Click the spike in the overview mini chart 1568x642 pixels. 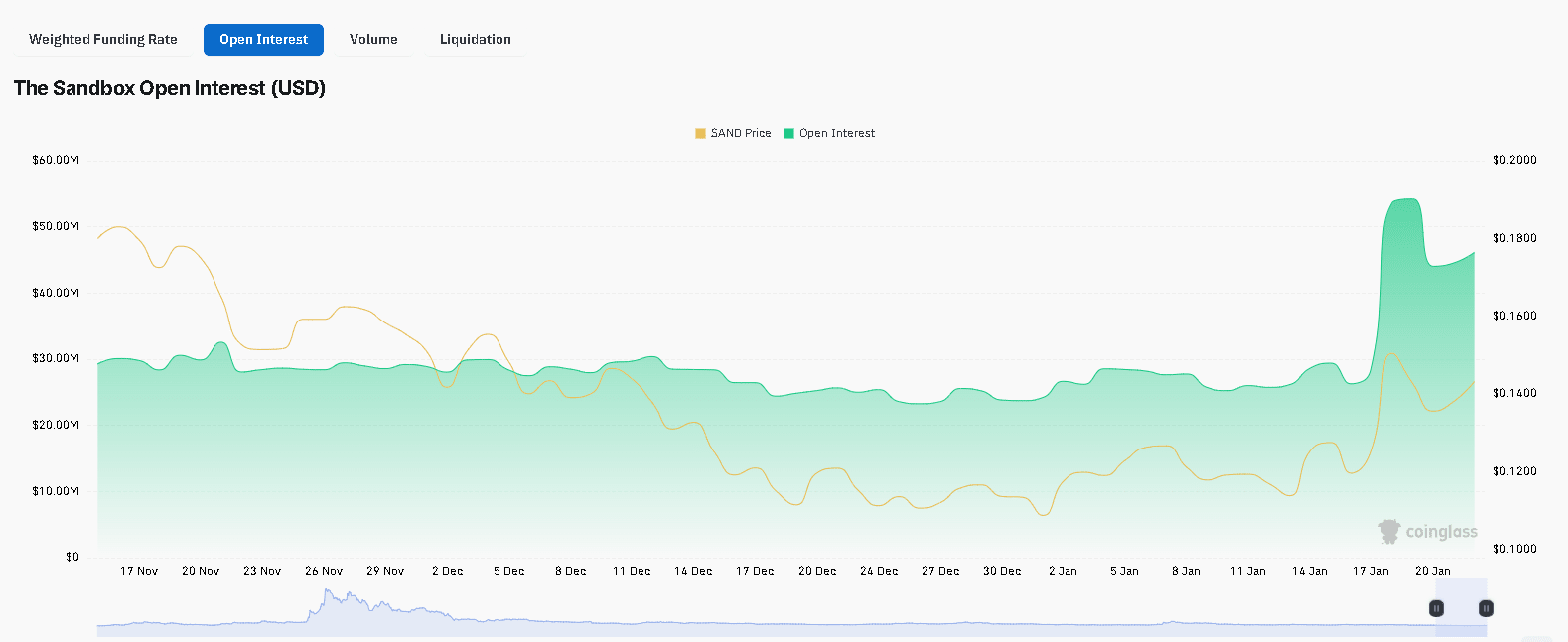(x=327, y=598)
